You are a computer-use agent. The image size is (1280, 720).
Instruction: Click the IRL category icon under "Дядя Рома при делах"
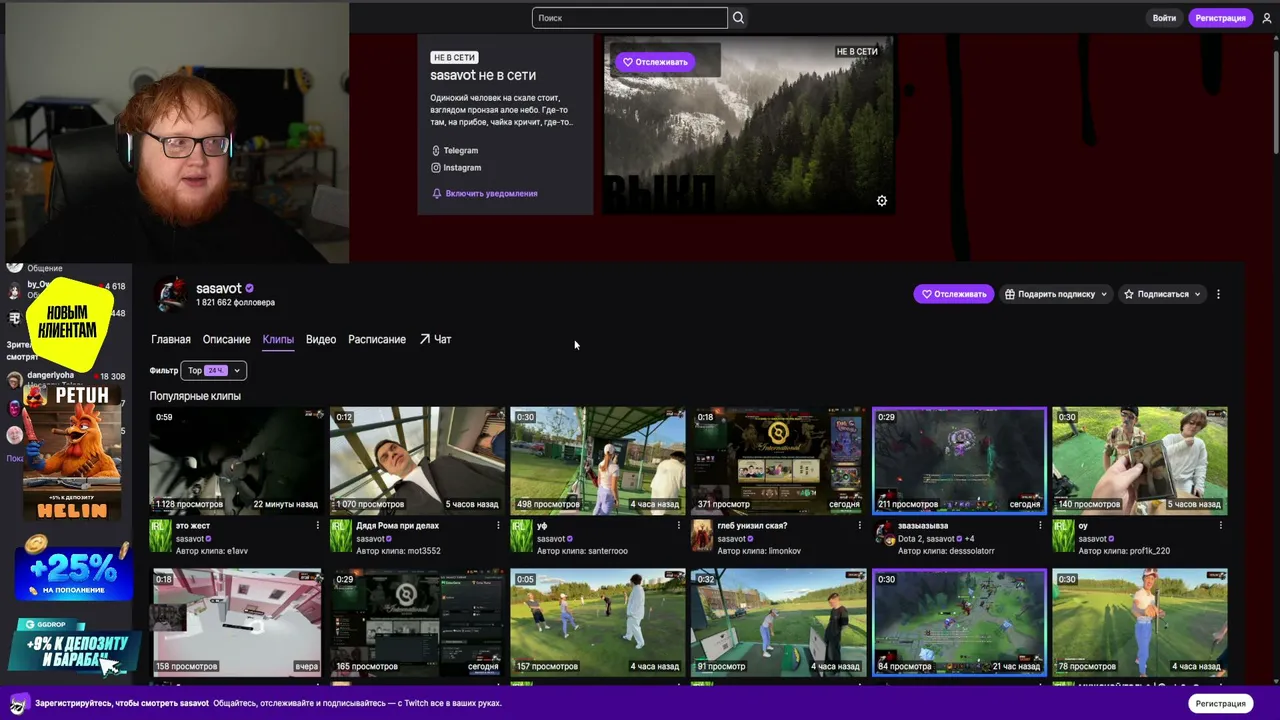(341, 537)
